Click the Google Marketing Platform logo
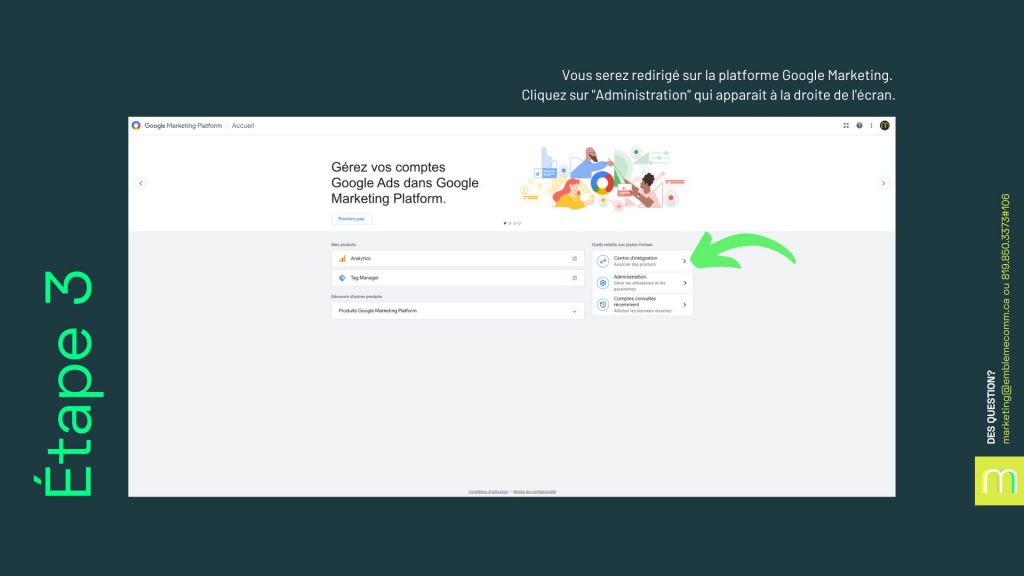 136,125
